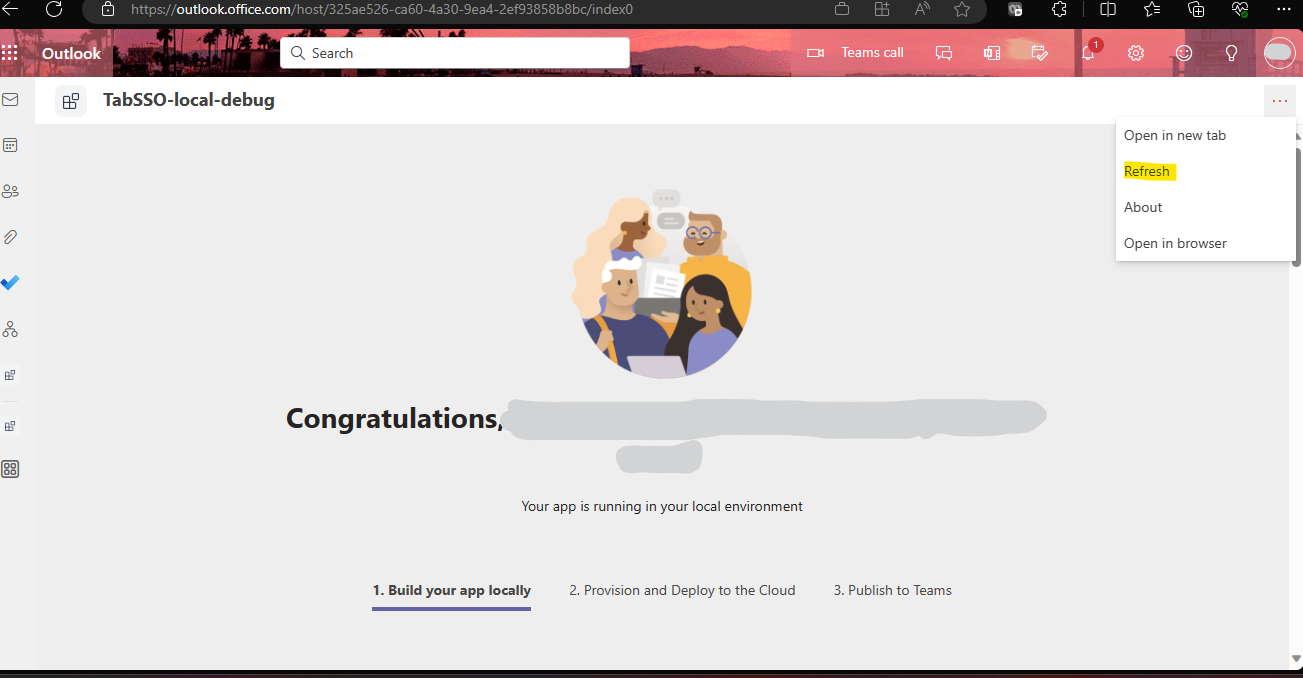Switch to Provision and Deploy to the Cloud

click(x=681, y=590)
